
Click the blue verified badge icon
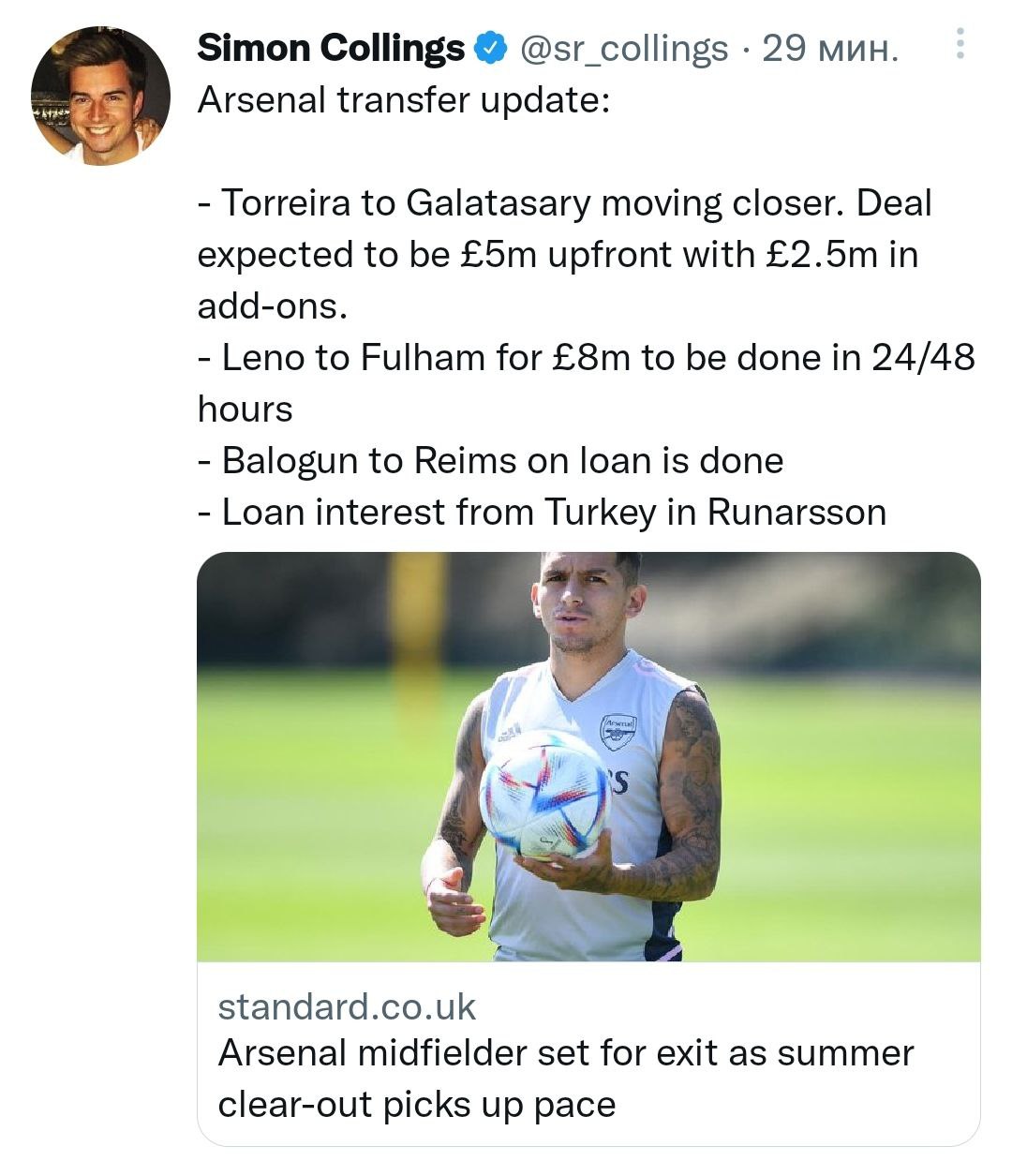tap(491, 48)
